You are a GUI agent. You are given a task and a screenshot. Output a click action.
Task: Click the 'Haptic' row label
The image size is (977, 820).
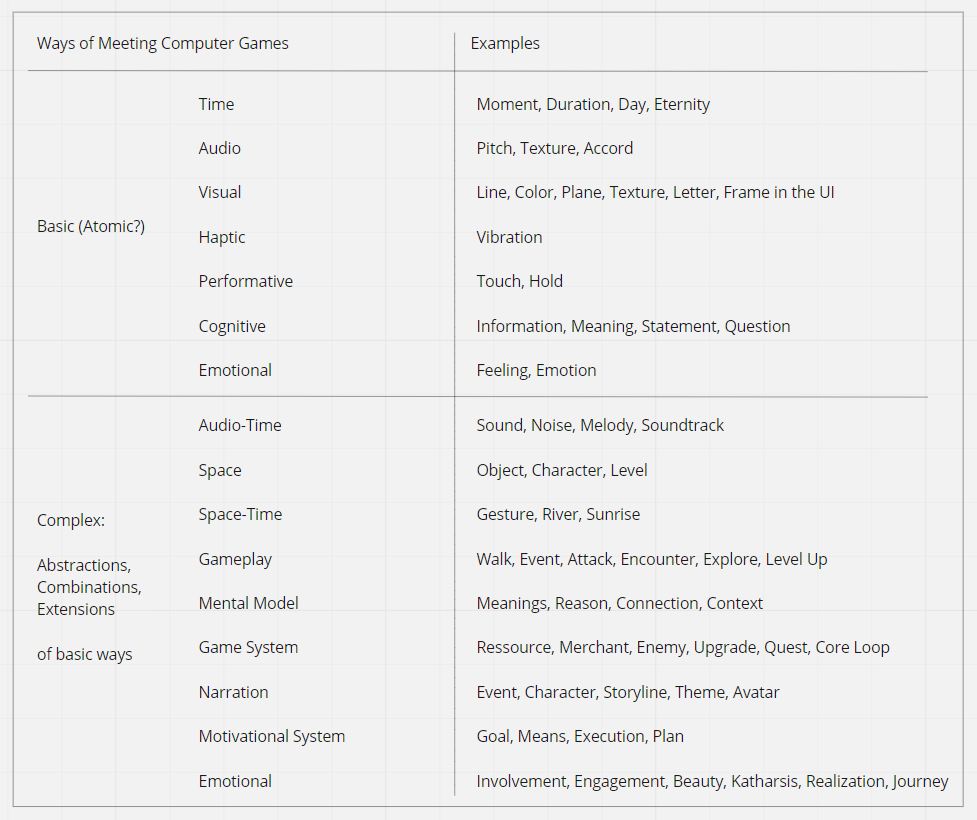click(221, 237)
